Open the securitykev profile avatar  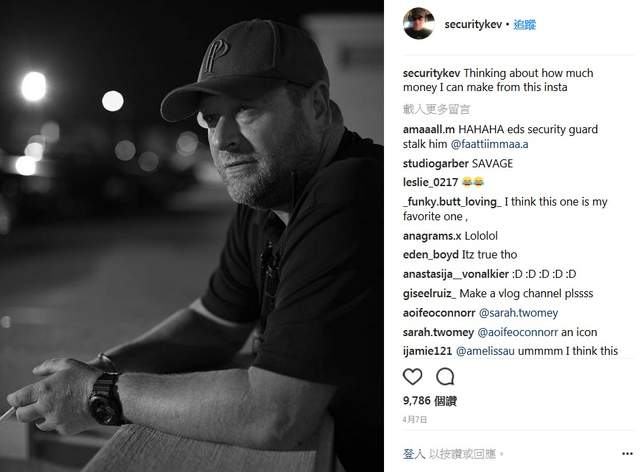[x=416, y=22]
